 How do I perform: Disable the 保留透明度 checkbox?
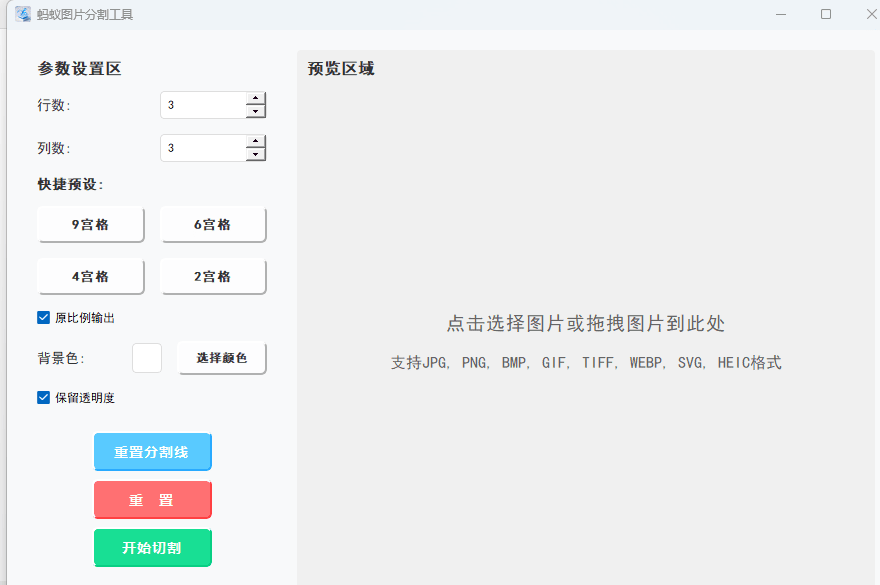tap(44, 397)
